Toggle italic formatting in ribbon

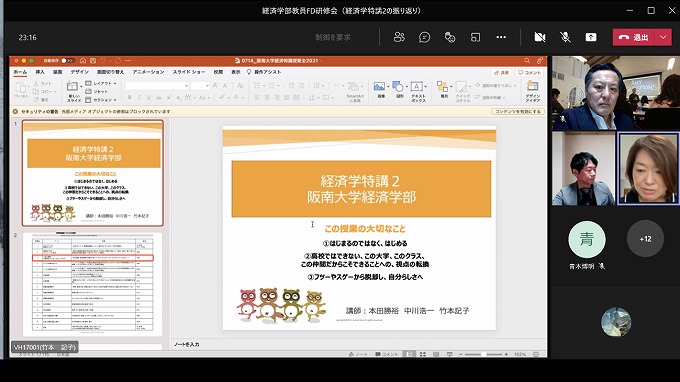tap(139, 98)
